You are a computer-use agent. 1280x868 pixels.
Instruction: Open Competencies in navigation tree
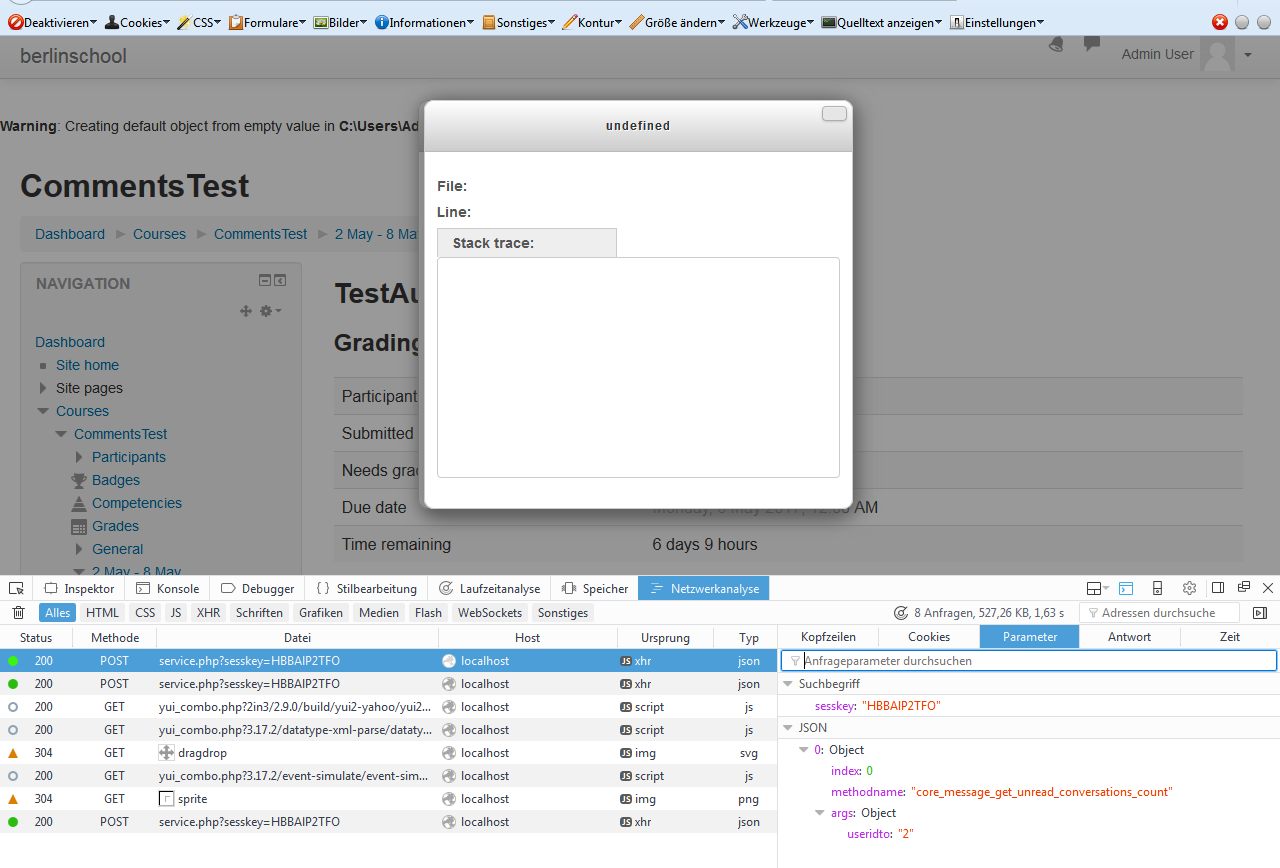(137, 503)
